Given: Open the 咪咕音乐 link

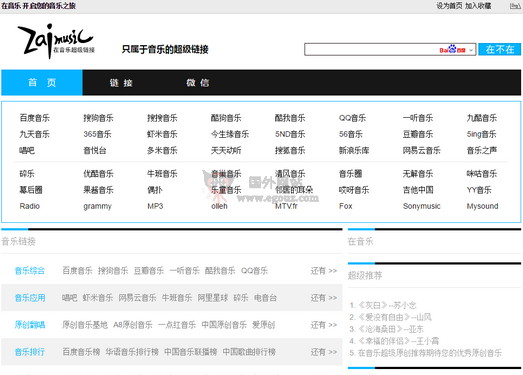Looking at the screenshot, I should [482, 173].
